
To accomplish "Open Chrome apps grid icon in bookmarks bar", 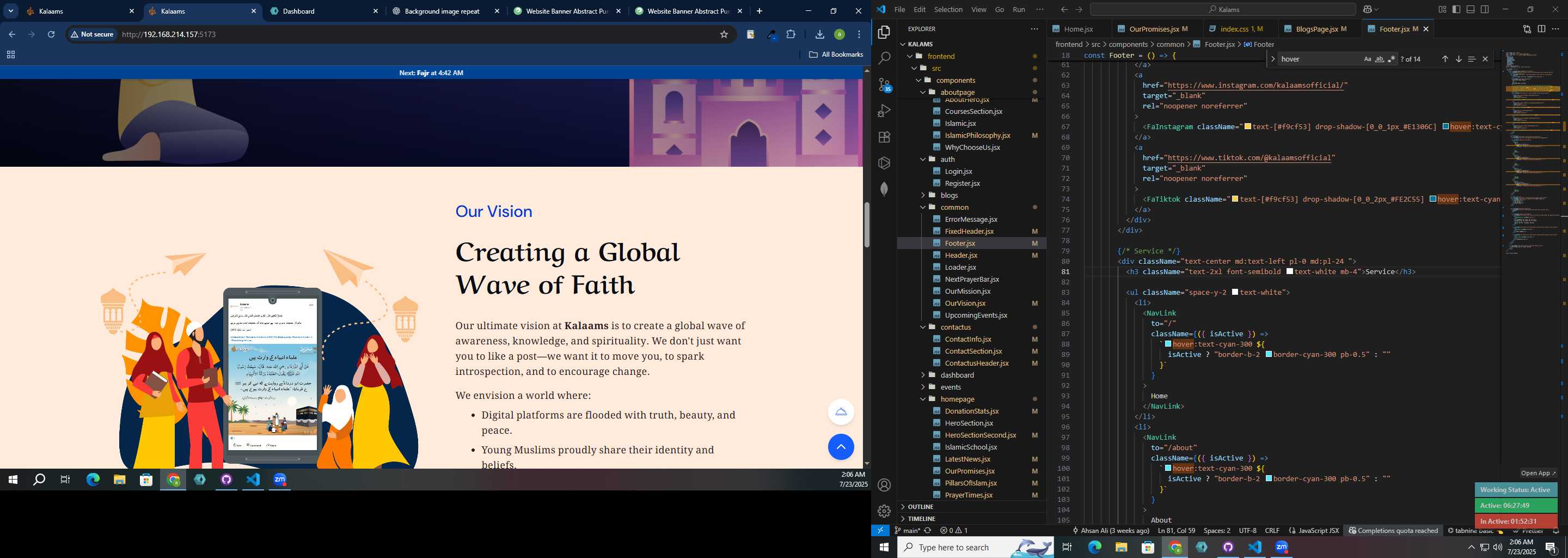I will (x=10, y=54).
